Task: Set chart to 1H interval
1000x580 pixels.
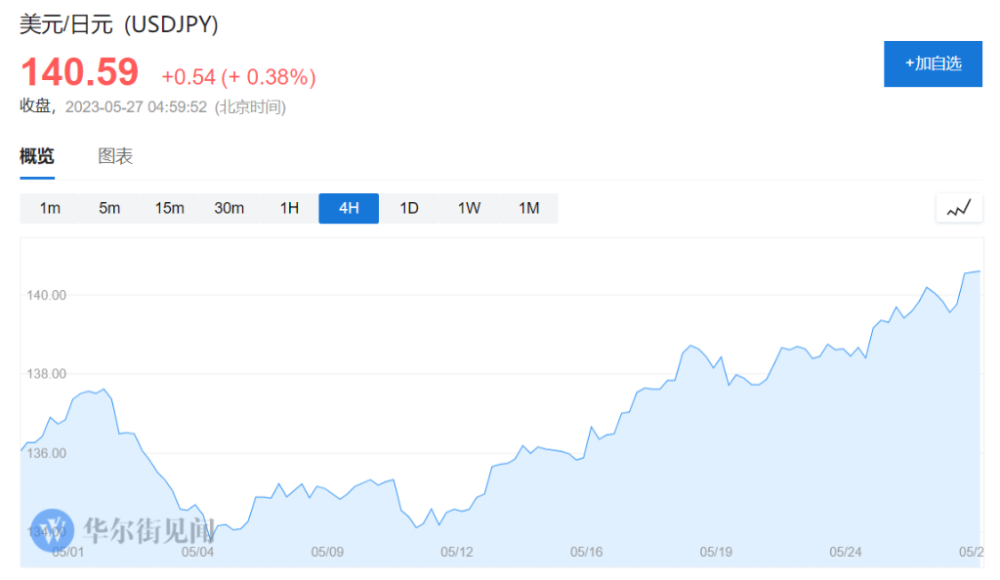Action: coord(289,208)
